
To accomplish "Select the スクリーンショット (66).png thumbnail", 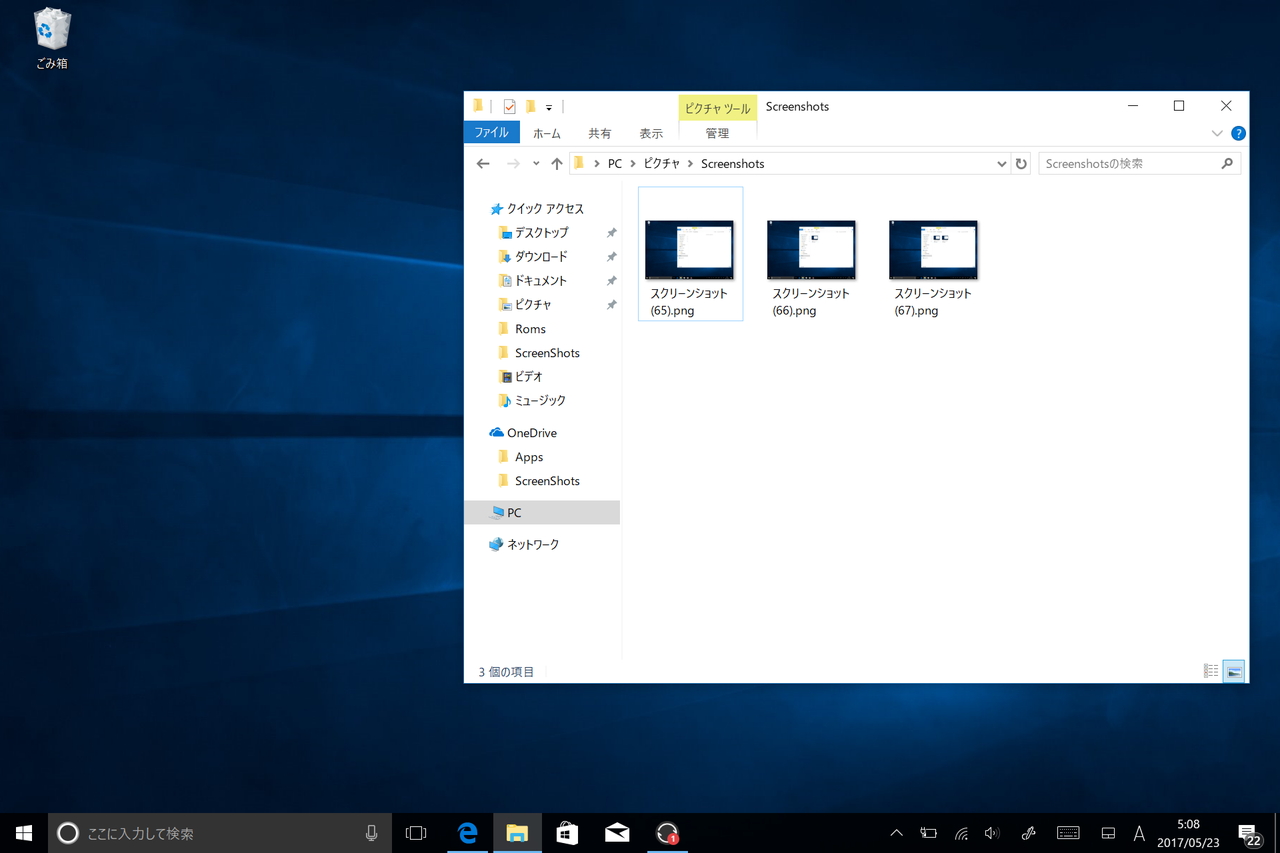I will (x=811, y=250).
